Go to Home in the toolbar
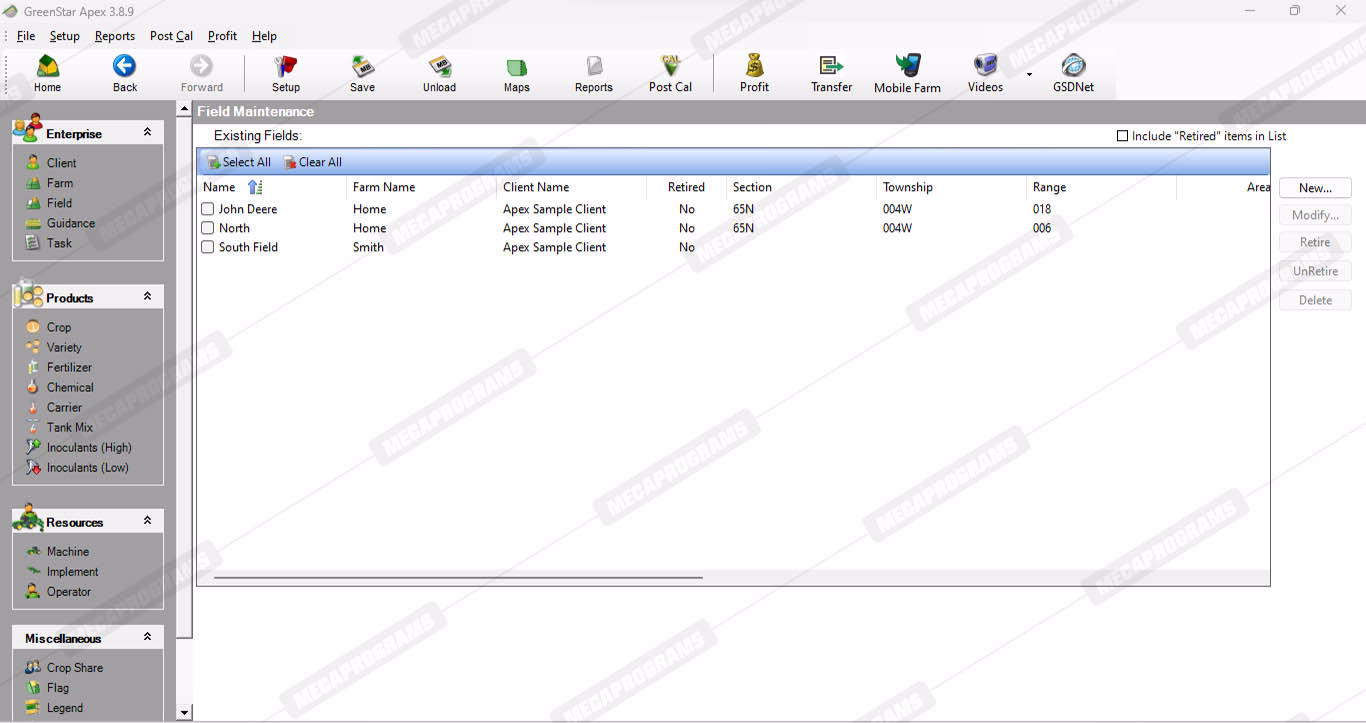 [x=47, y=74]
